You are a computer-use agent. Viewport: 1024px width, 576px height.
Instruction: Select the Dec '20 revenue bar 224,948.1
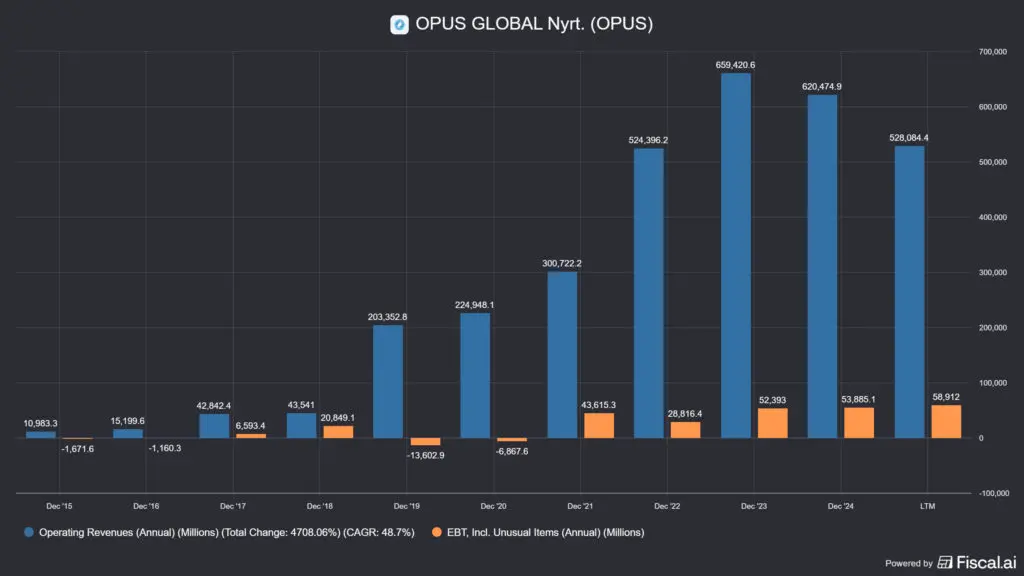click(475, 376)
